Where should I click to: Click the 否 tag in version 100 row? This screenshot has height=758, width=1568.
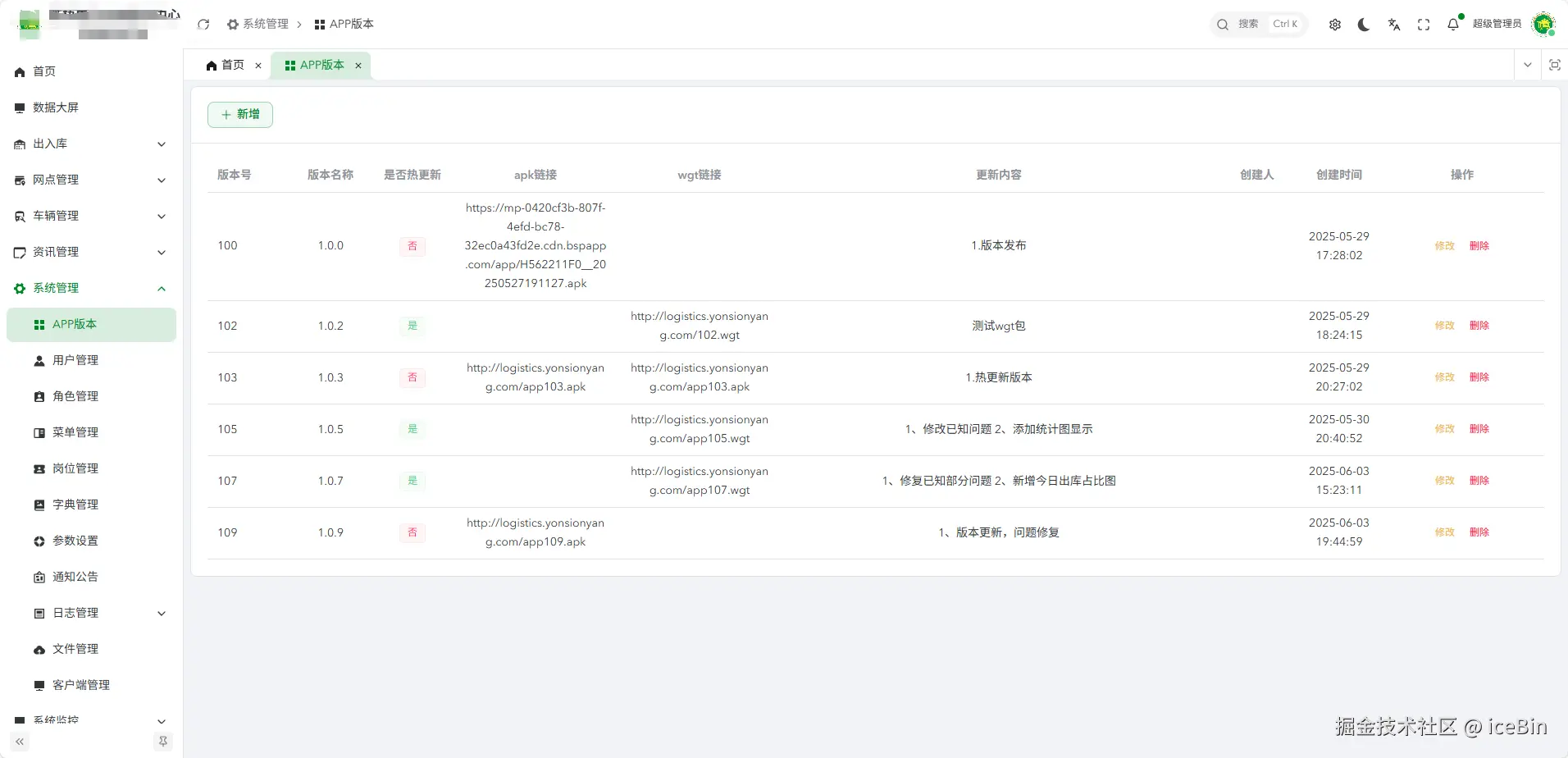(x=413, y=246)
